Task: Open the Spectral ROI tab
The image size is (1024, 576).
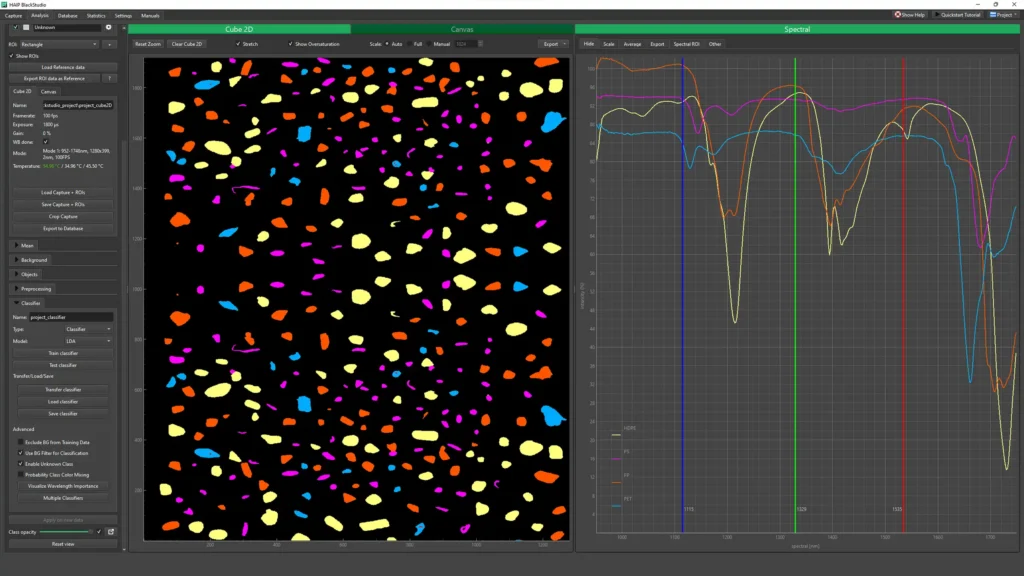Action: coord(686,44)
